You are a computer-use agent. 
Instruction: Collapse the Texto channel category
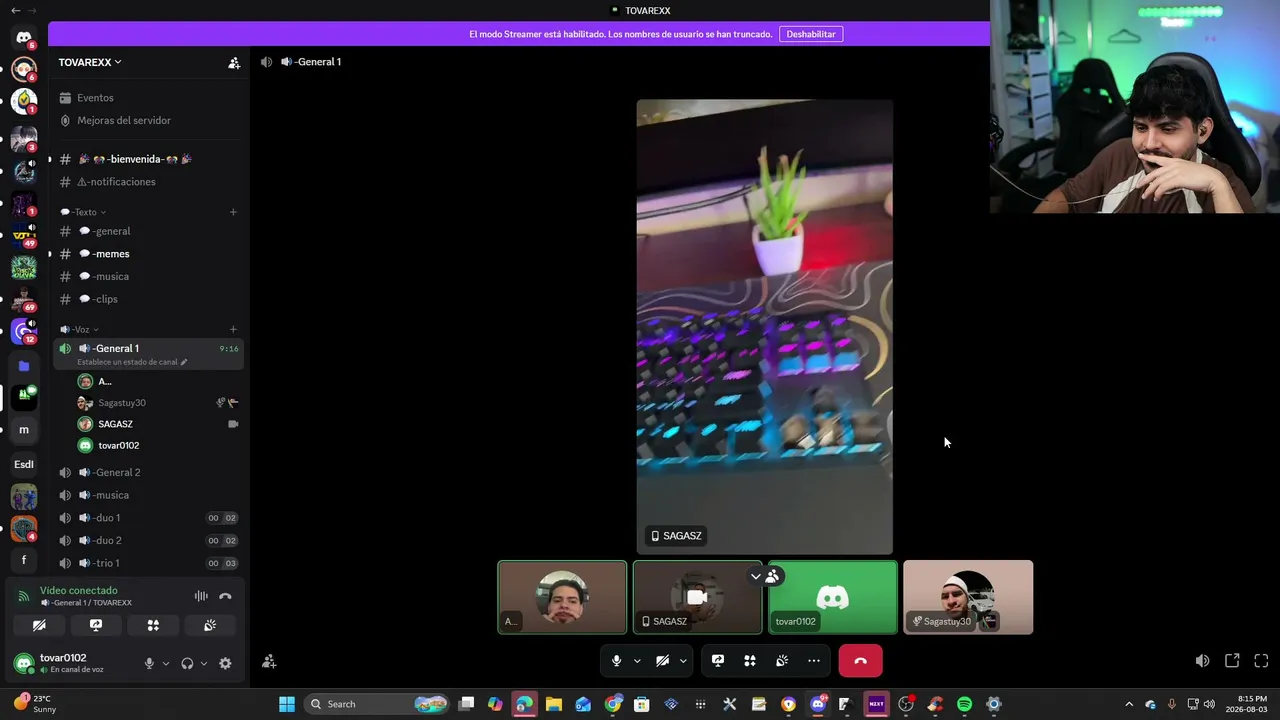[83, 212]
